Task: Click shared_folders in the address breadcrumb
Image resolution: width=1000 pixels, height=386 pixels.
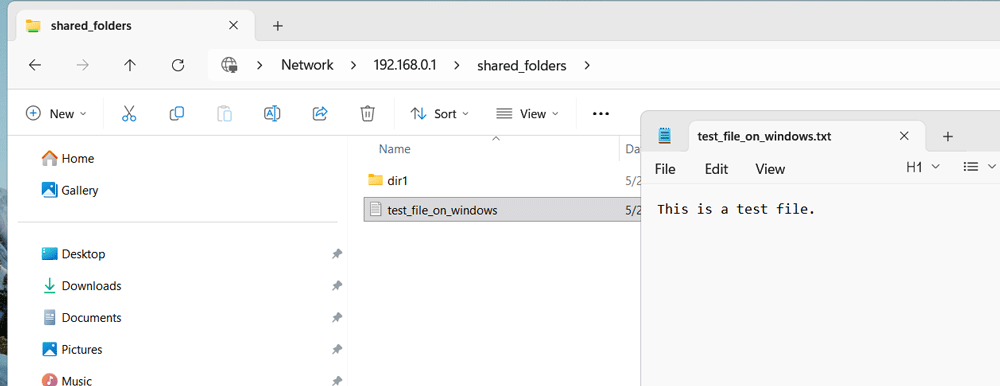Action: 522,66
